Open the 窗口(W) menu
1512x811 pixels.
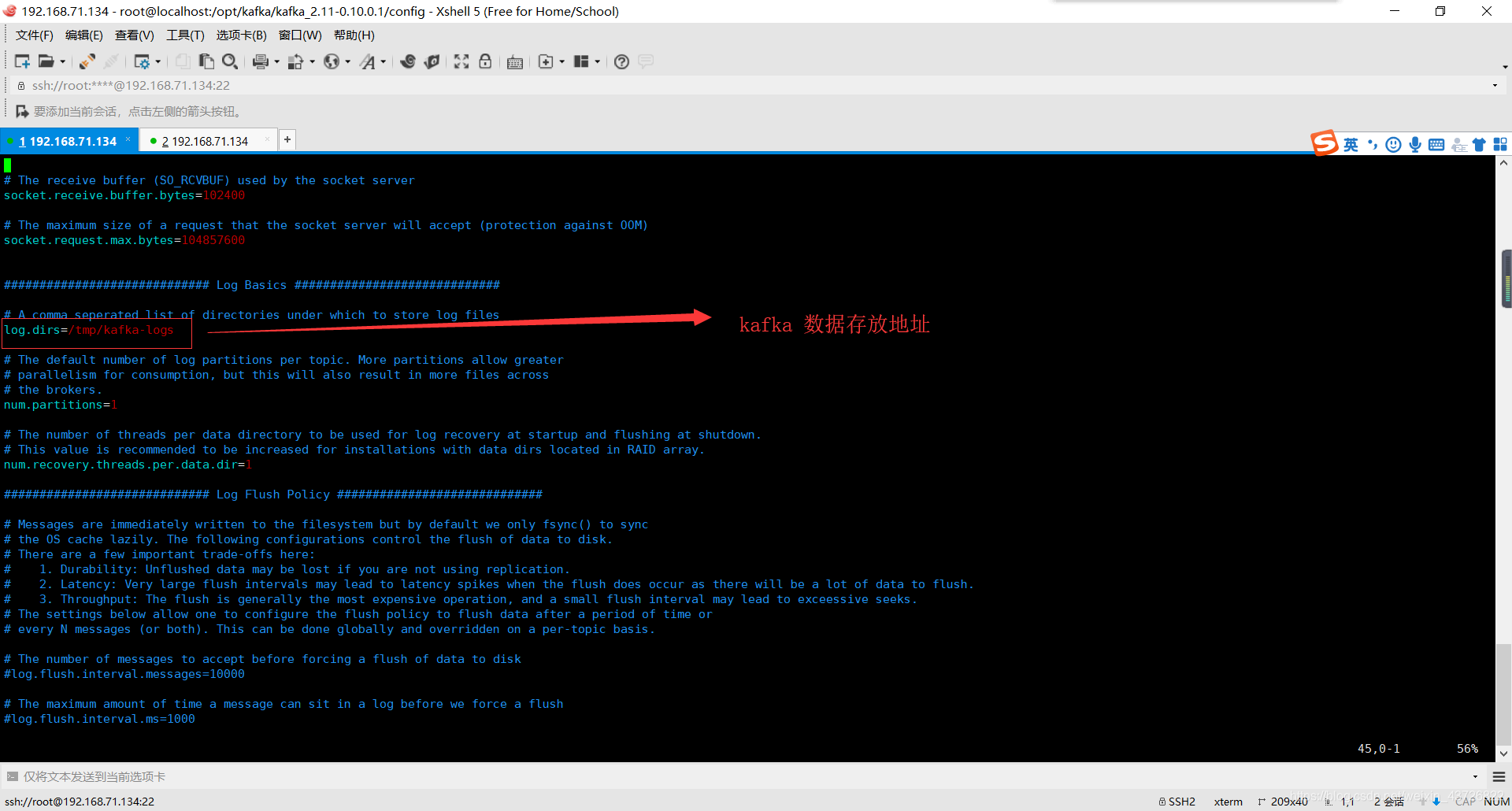pos(300,35)
